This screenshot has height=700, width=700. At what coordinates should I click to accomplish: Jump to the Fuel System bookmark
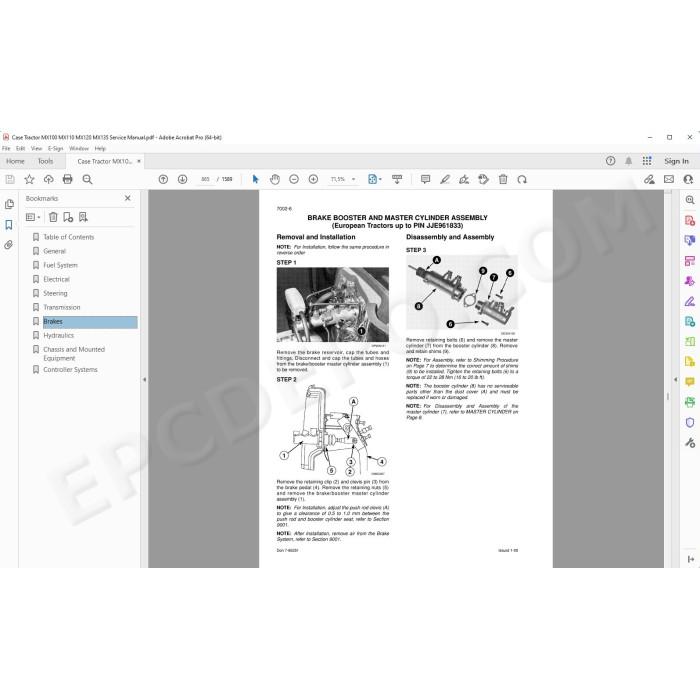point(60,265)
